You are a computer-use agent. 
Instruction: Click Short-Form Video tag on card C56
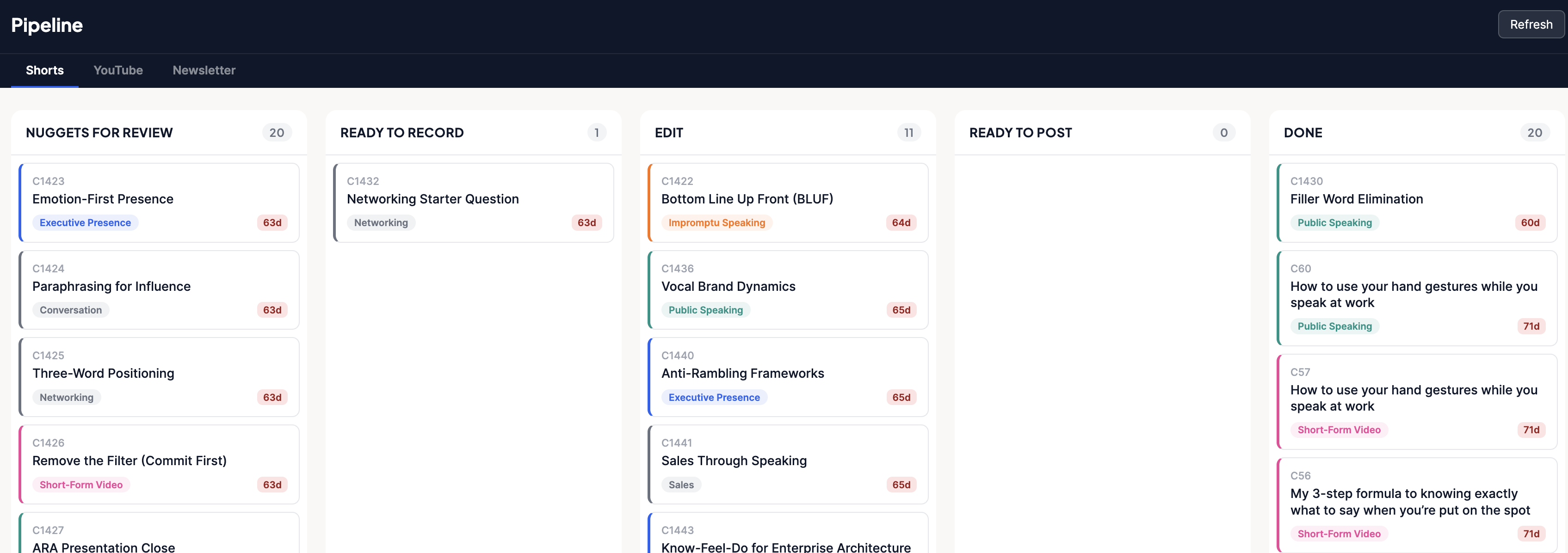point(1339,534)
